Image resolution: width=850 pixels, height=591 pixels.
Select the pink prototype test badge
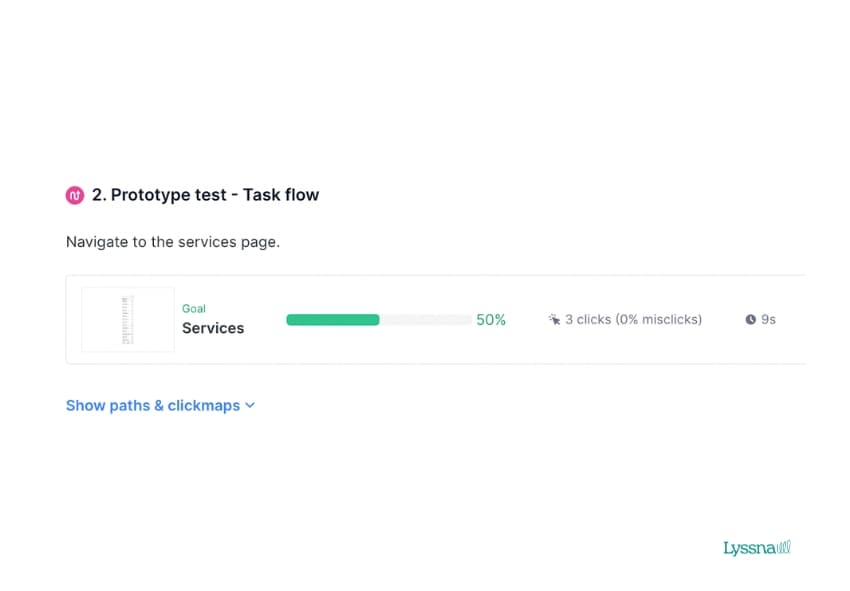[x=74, y=195]
